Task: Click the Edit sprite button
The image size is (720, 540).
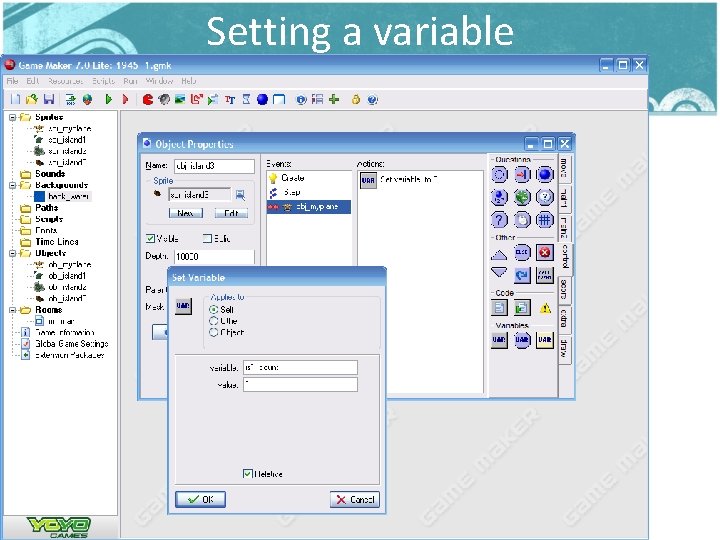Action: coord(231,213)
